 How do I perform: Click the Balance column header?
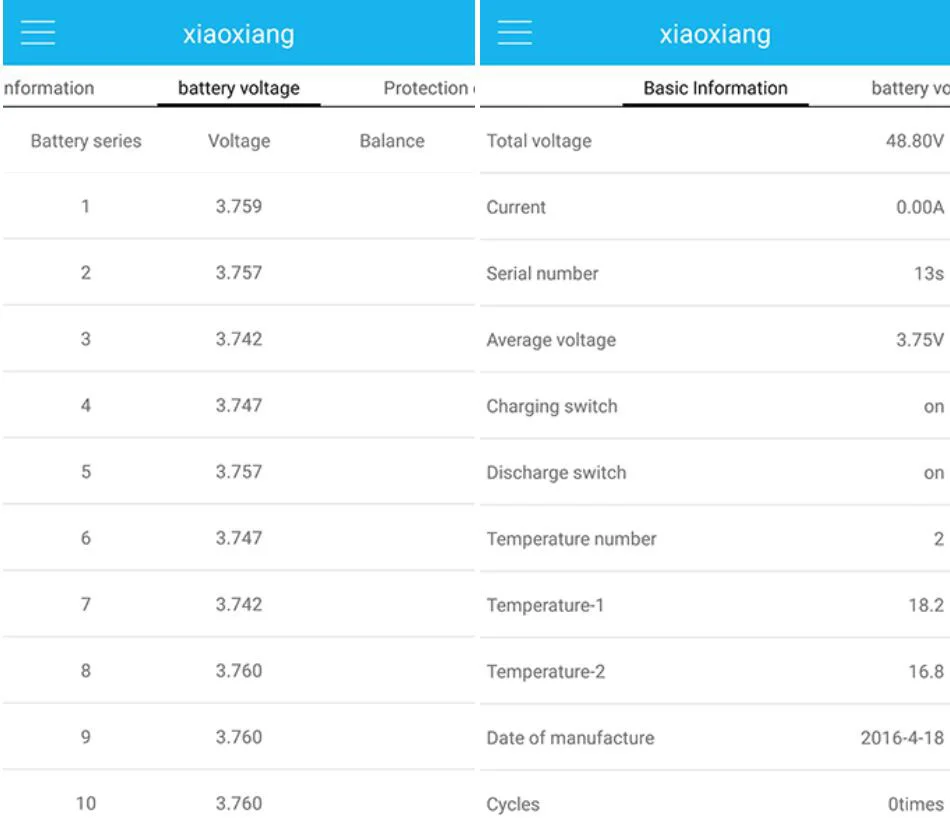pos(392,141)
